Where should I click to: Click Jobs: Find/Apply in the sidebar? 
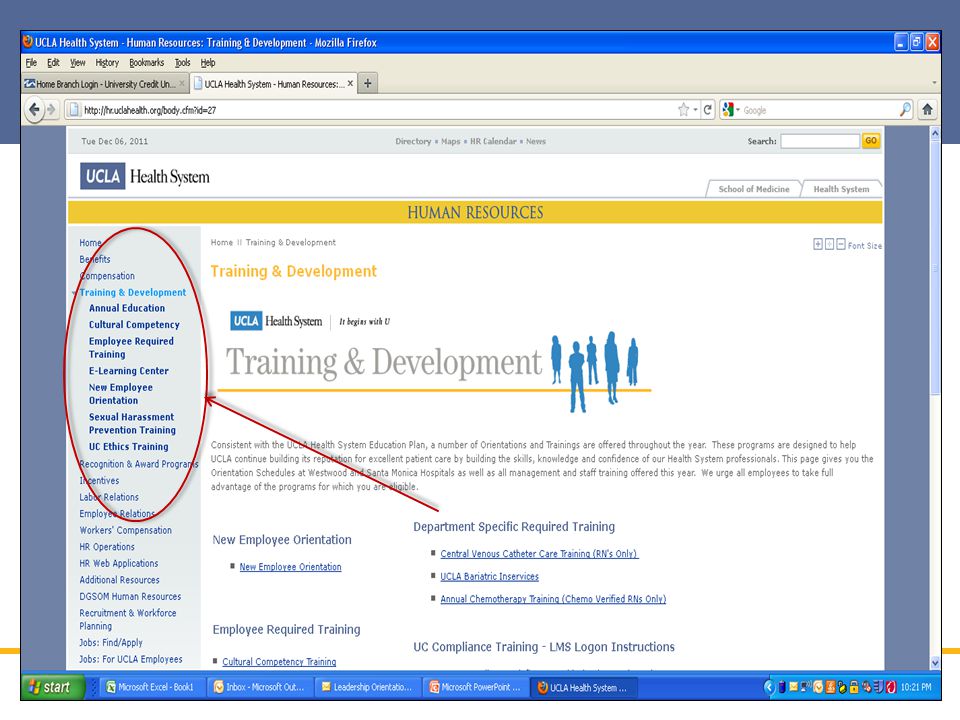coord(111,642)
